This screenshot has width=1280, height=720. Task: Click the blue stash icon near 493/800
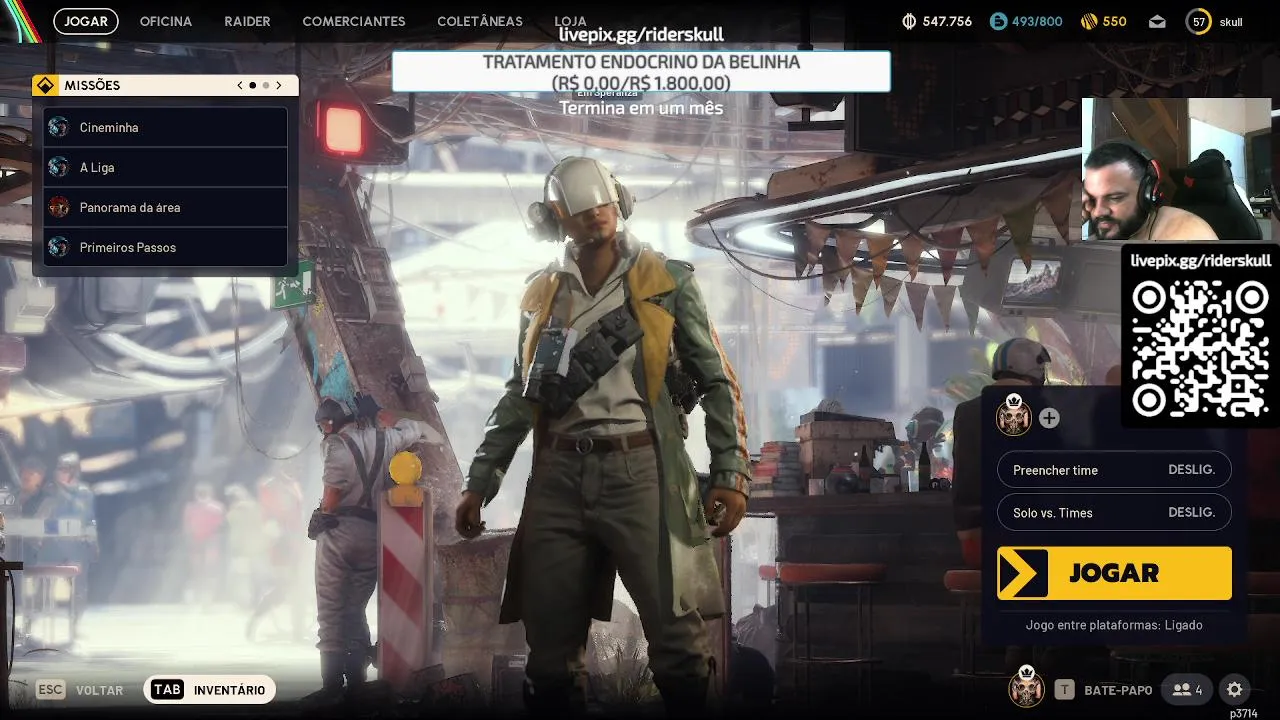click(998, 21)
